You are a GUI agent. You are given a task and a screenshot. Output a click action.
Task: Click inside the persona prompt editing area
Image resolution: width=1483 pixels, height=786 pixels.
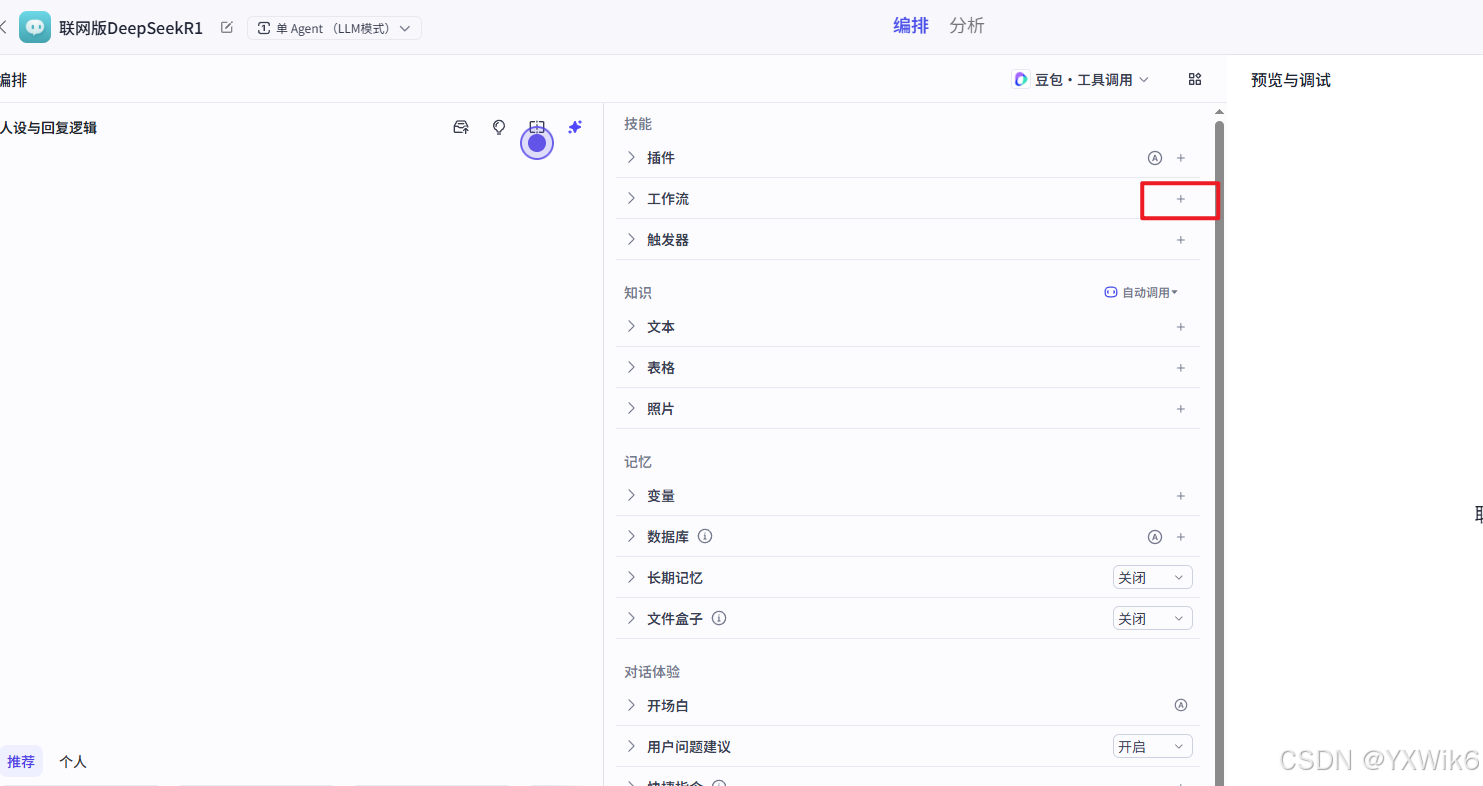300,440
